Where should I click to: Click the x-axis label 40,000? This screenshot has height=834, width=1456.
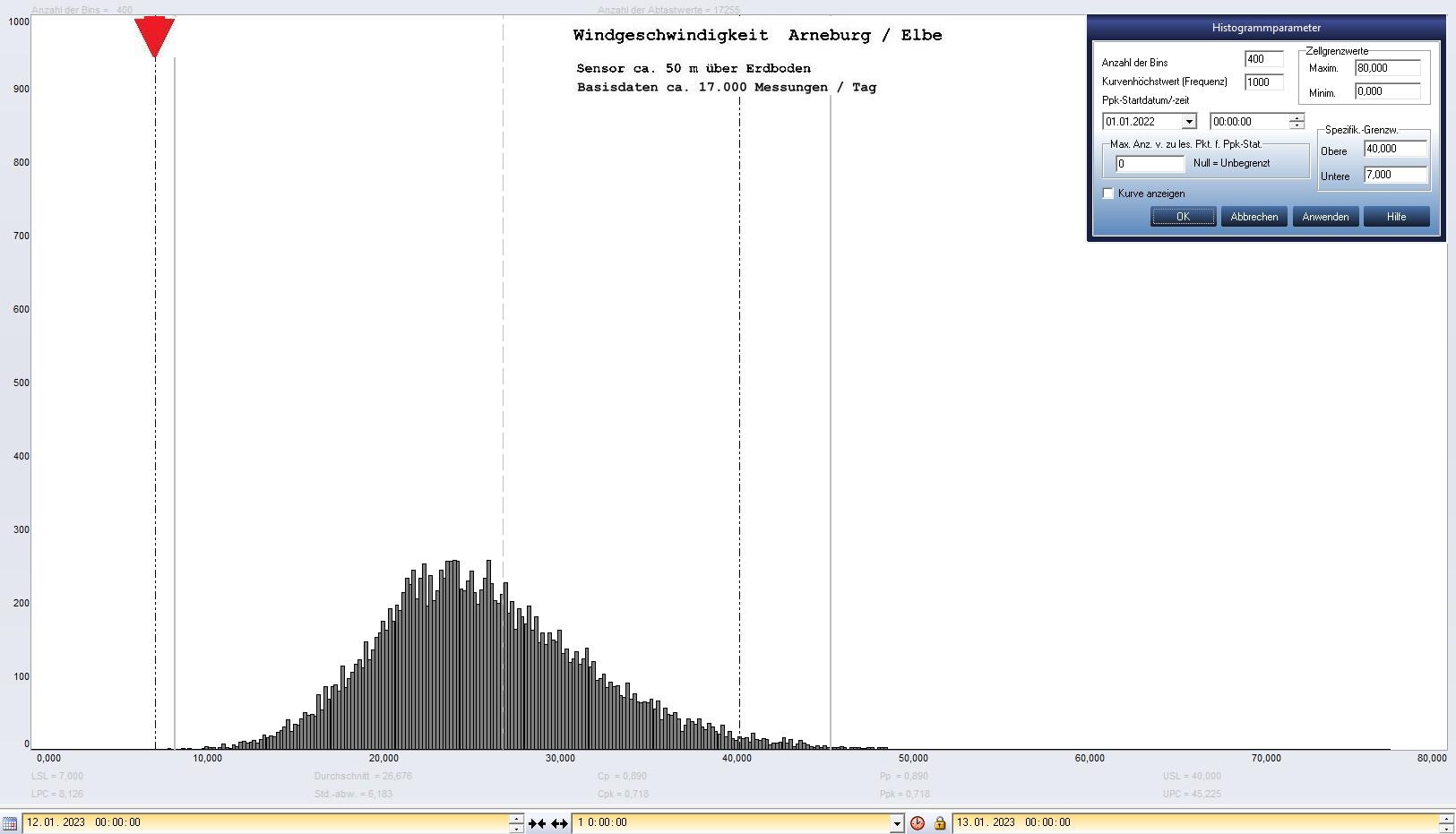click(737, 759)
